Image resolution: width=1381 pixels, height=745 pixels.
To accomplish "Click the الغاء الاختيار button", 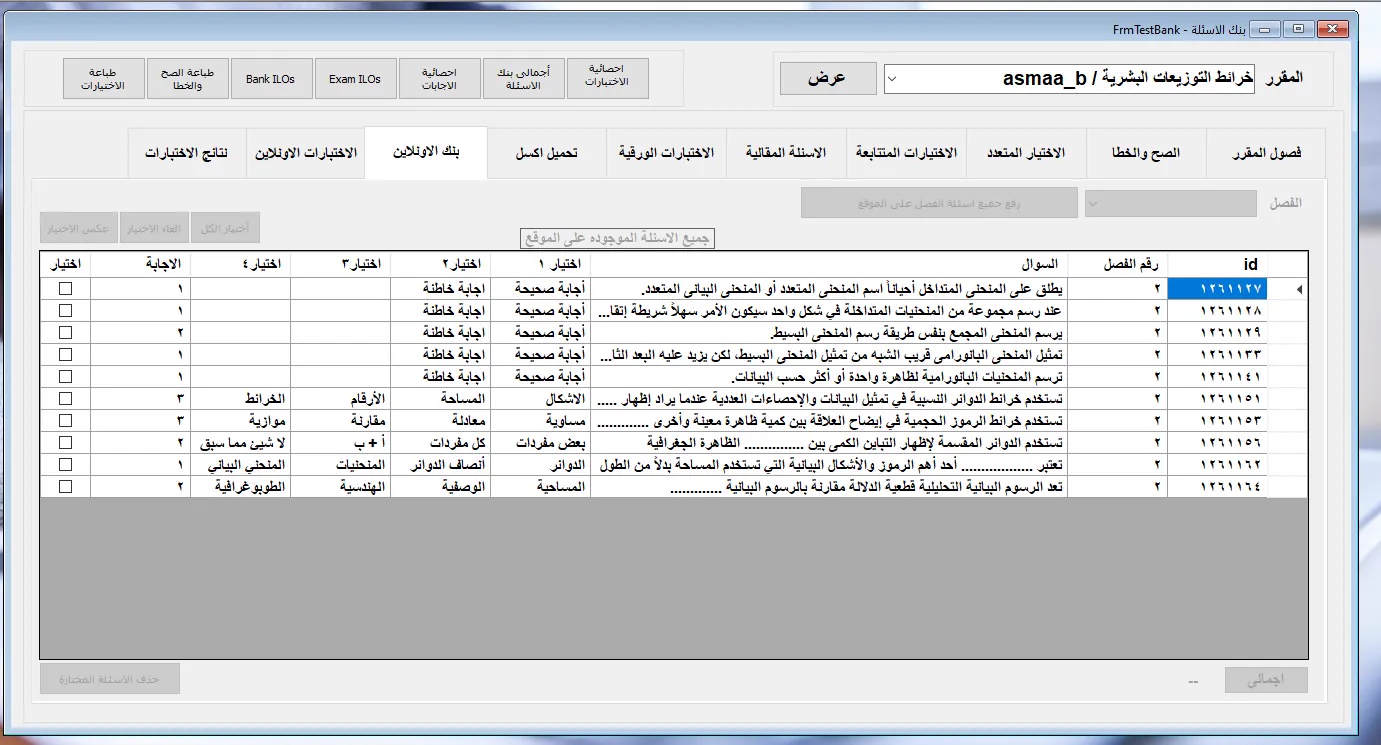I will coord(155,229).
